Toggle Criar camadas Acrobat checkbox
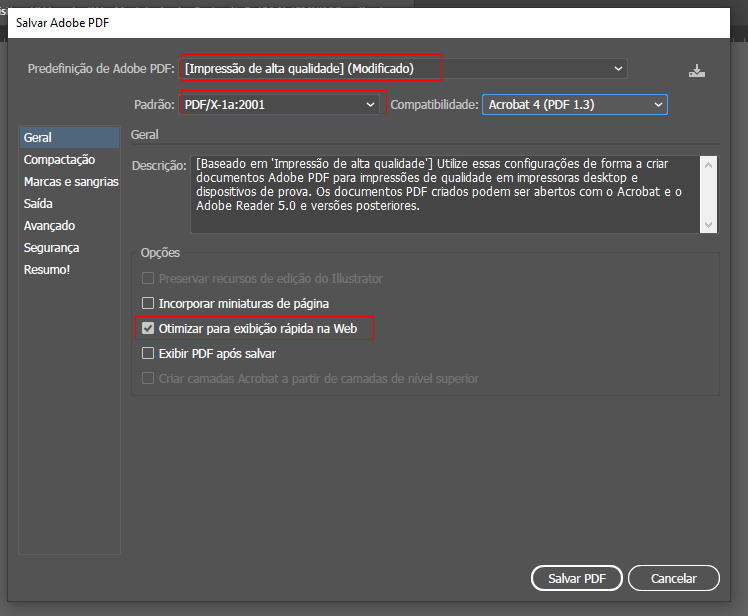 148,378
